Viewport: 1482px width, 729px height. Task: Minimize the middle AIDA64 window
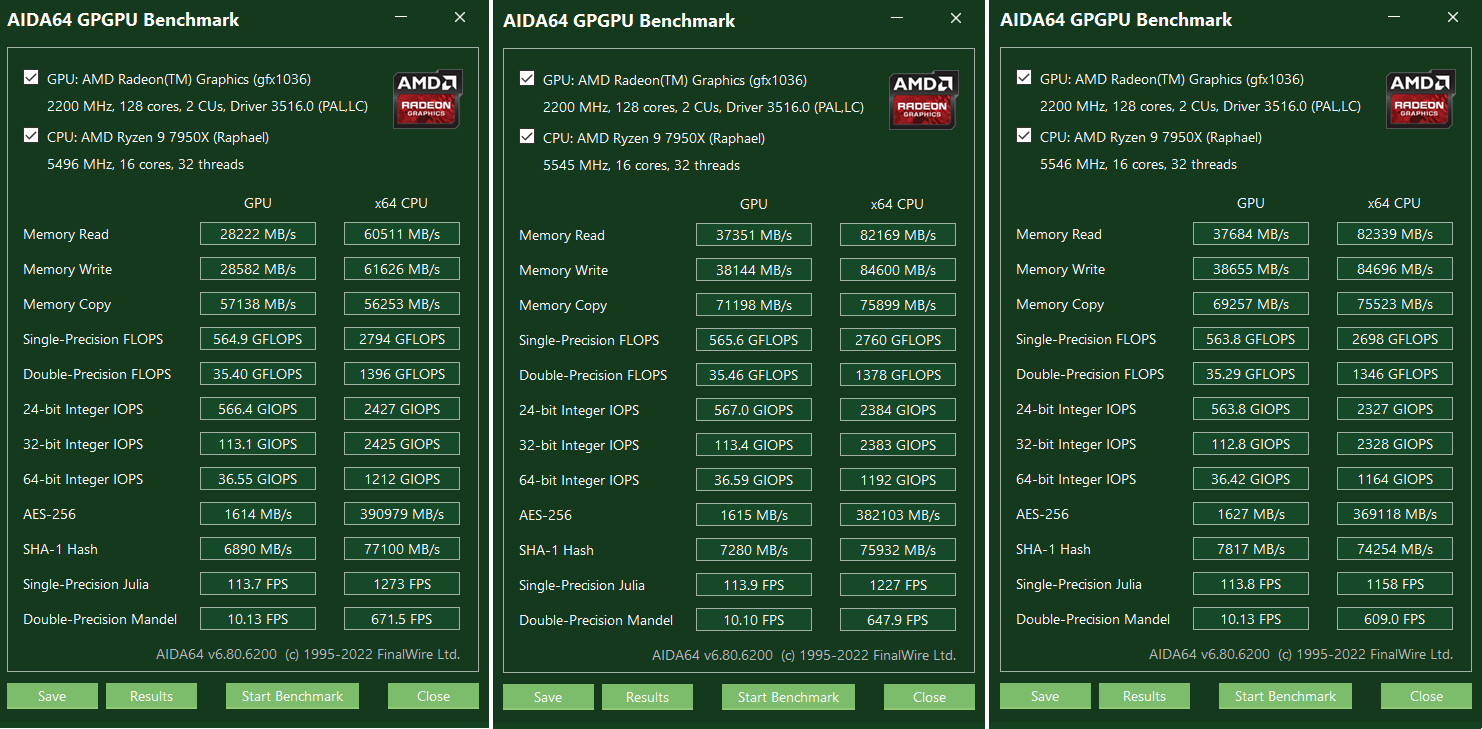coord(896,19)
